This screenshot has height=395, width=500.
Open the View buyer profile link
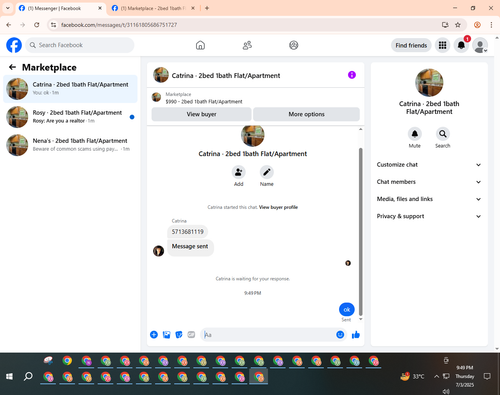click(x=278, y=207)
